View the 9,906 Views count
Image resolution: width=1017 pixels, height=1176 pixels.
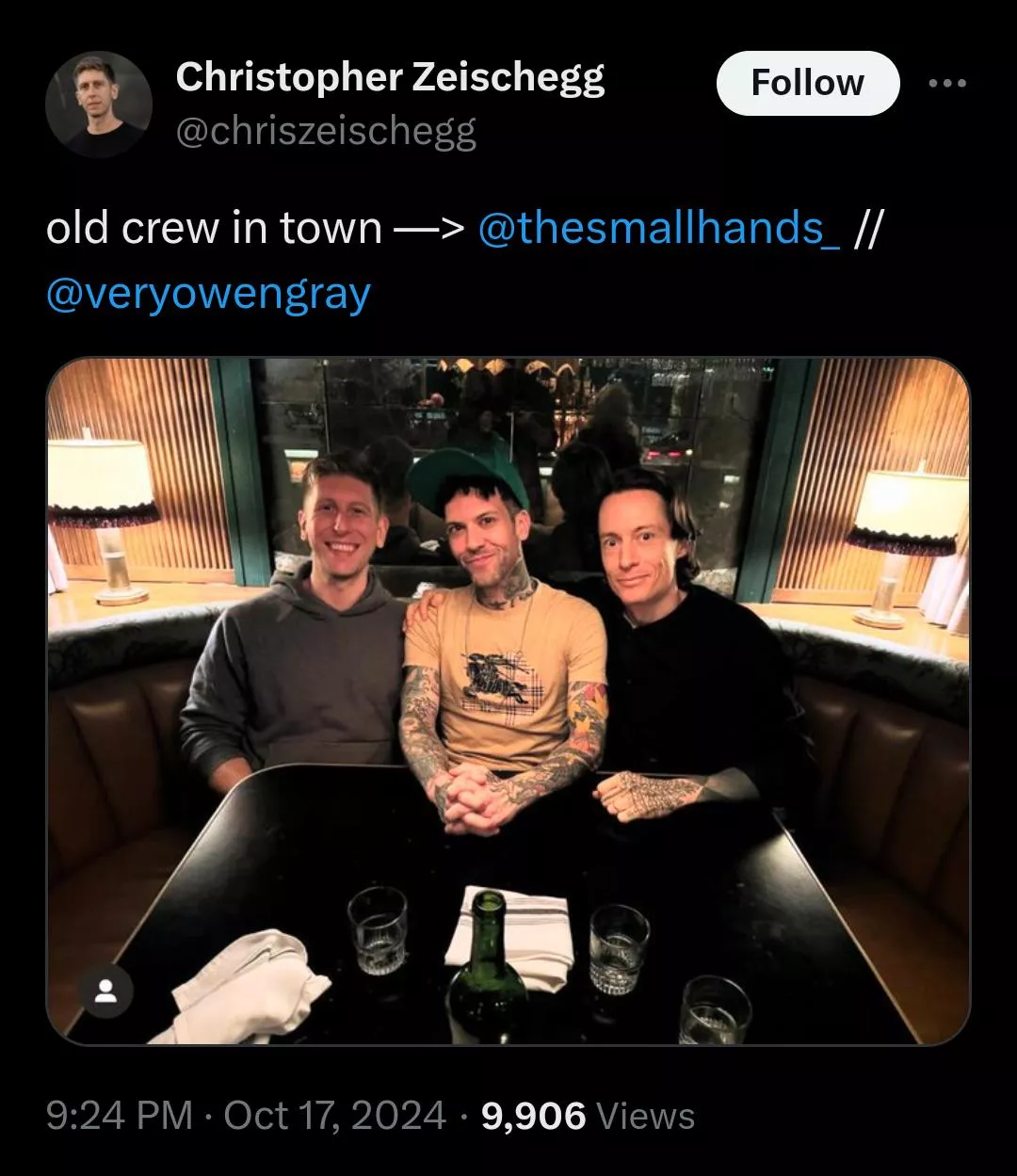click(x=588, y=1116)
